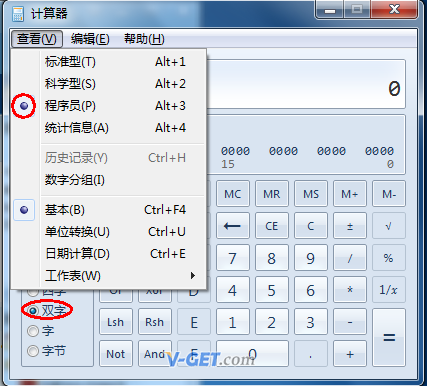Image resolution: width=427 pixels, height=386 pixels.
Task: Click the CE clear entry button
Action: [272, 226]
